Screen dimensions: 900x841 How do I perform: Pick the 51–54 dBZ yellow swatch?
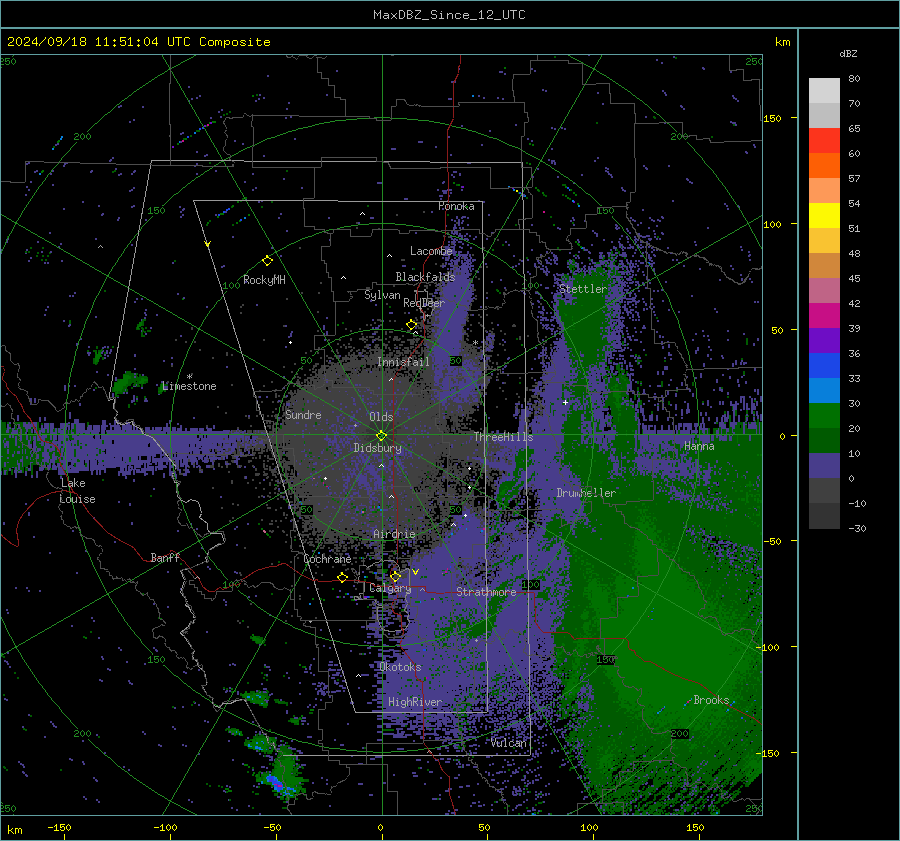click(x=824, y=216)
